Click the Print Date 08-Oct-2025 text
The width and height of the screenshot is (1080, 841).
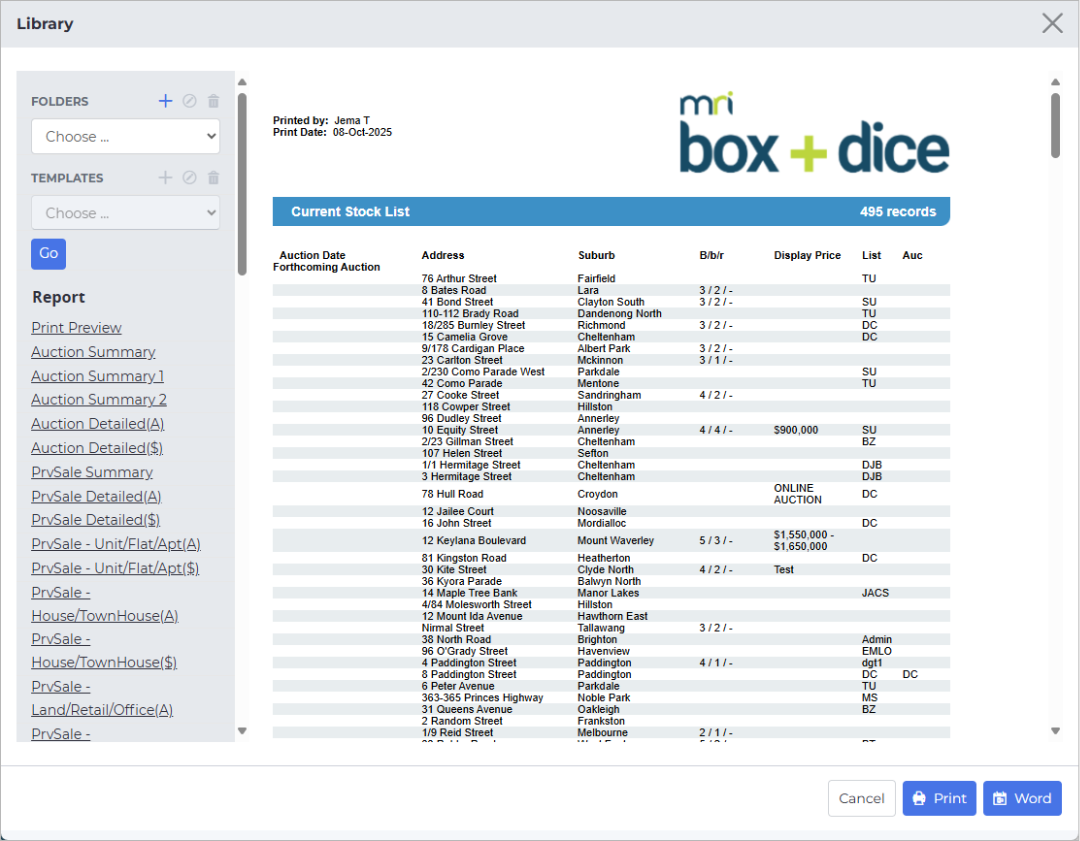332,132
